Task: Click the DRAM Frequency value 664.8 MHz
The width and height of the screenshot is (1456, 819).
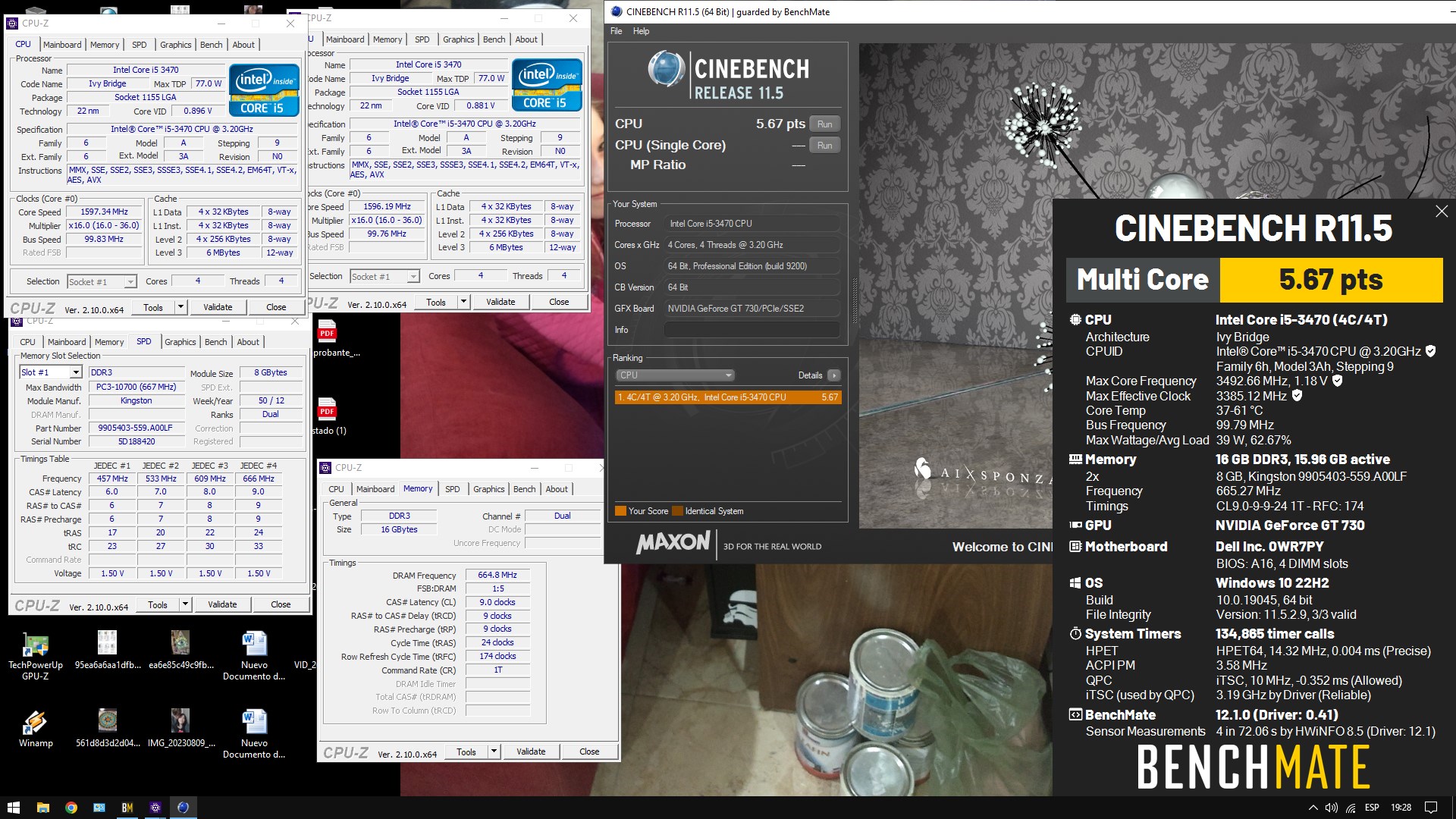Action: point(497,575)
